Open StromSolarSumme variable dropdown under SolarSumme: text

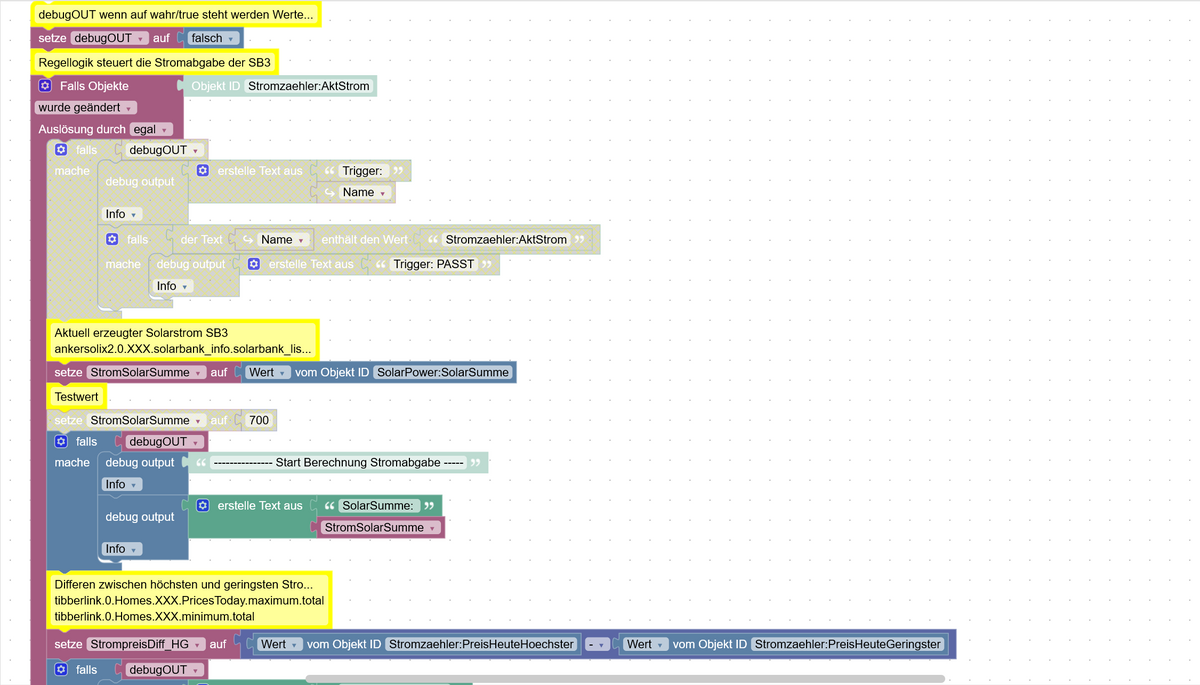380,528
